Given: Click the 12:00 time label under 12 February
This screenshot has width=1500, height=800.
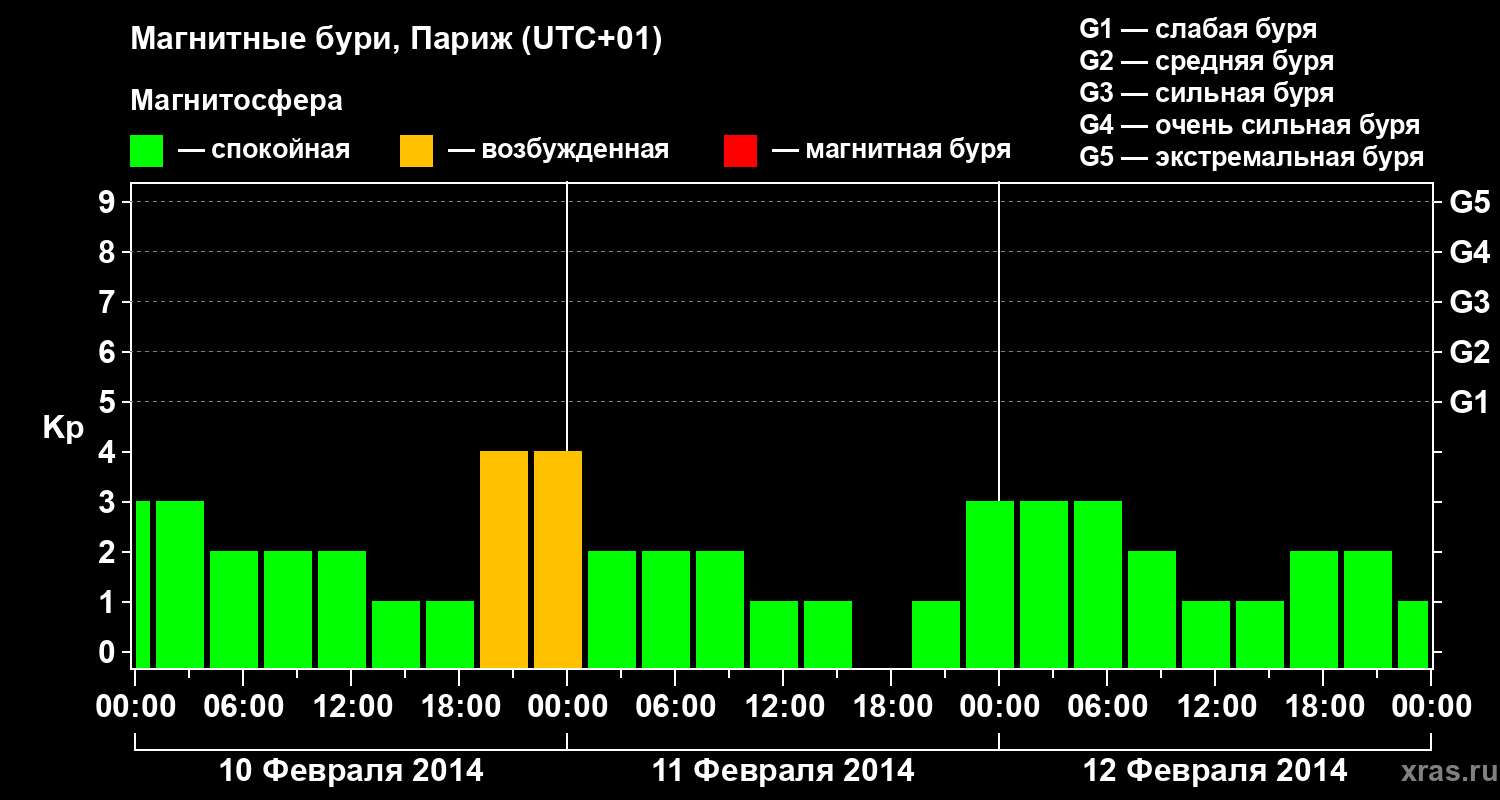Looking at the screenshot, I should pyautogui.click(x=1215, y=706).
